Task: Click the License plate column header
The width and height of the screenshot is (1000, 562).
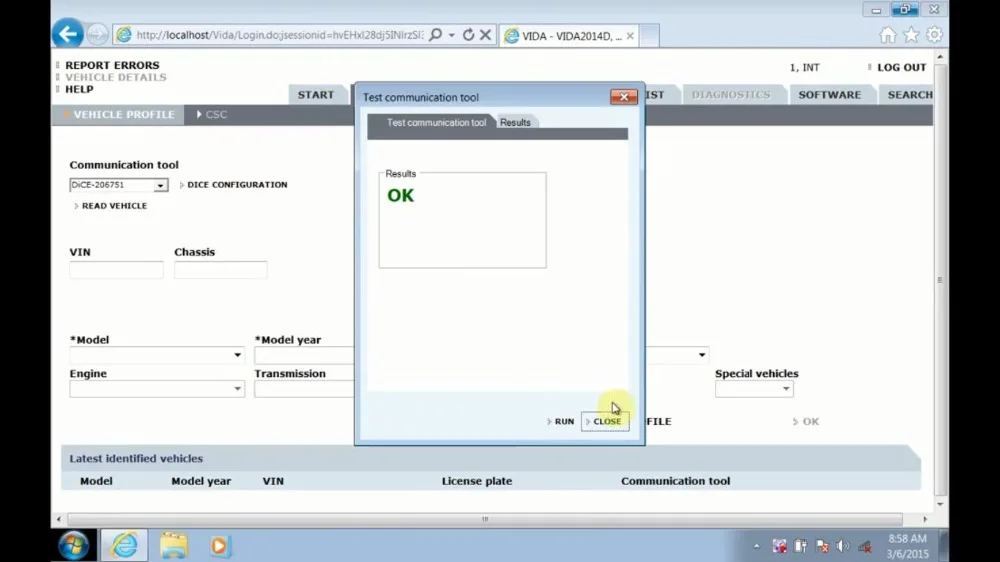Action: tap(477, 481)
